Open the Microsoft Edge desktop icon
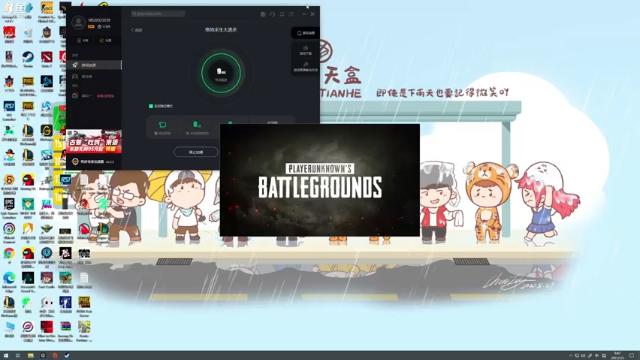The image size is (640, 360). click(x=9, y=281)
